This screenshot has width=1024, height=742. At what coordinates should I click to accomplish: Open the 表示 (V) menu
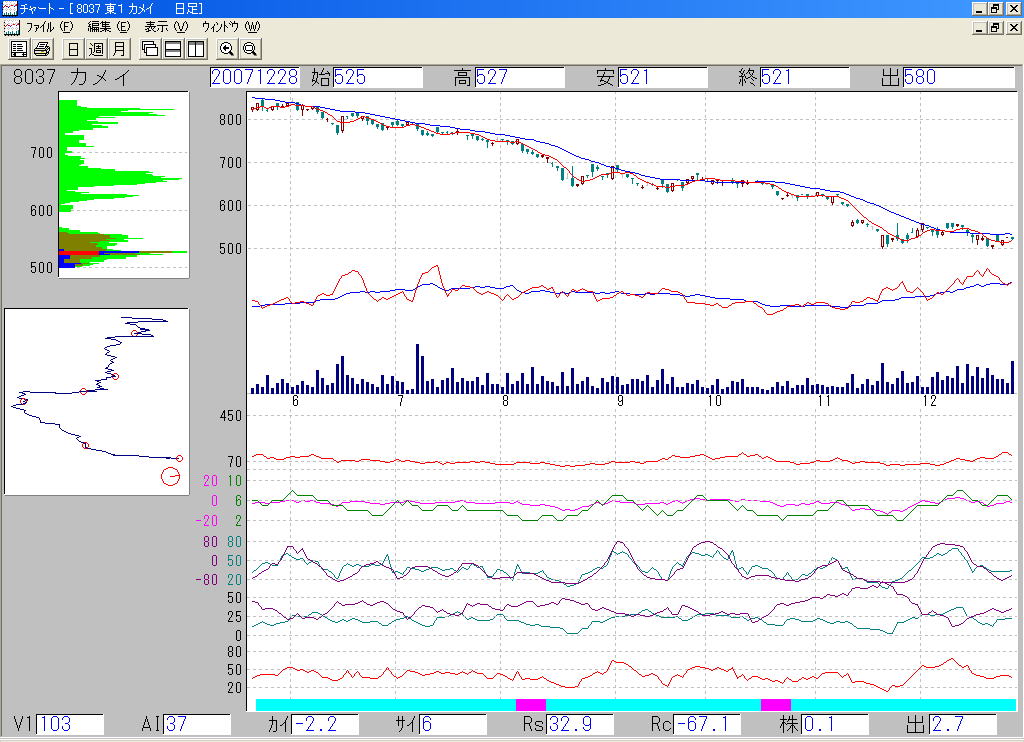(166, 27)
